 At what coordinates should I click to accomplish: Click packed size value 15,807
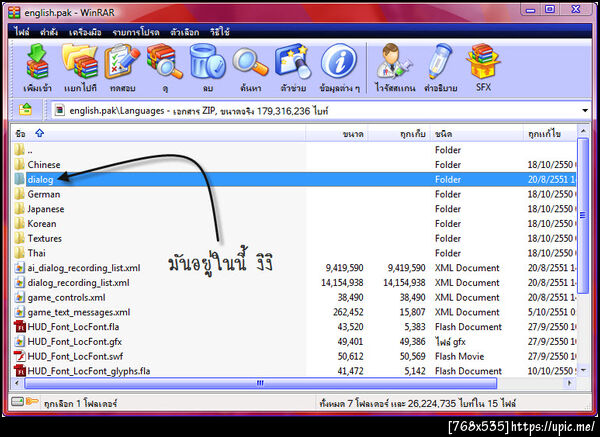click(412, 312)
